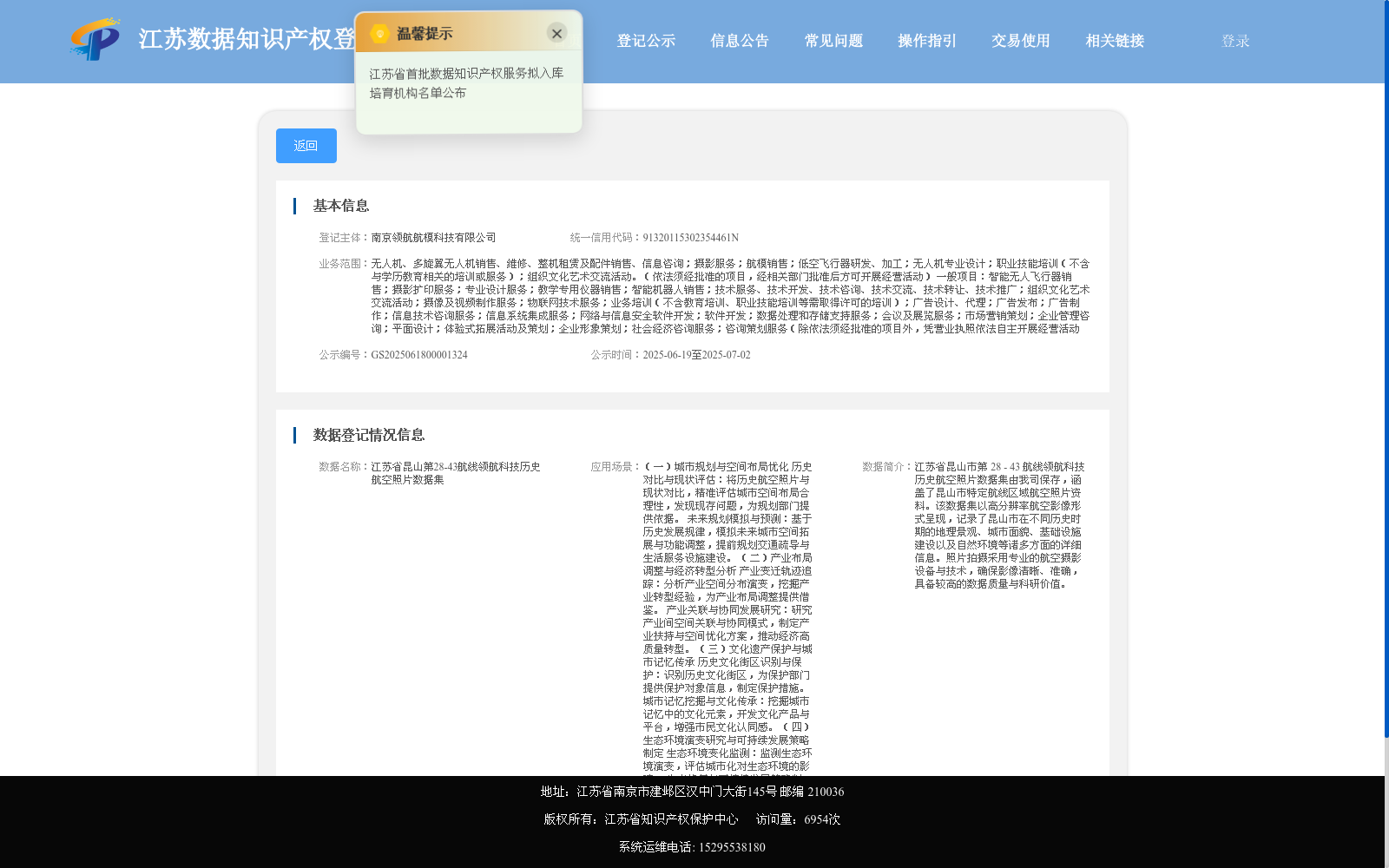1389x868 pixels.
Task: Select data name 江苏省昆山第28-43航线领航科技历史航空照片数据集
Action: click(456, 473)
